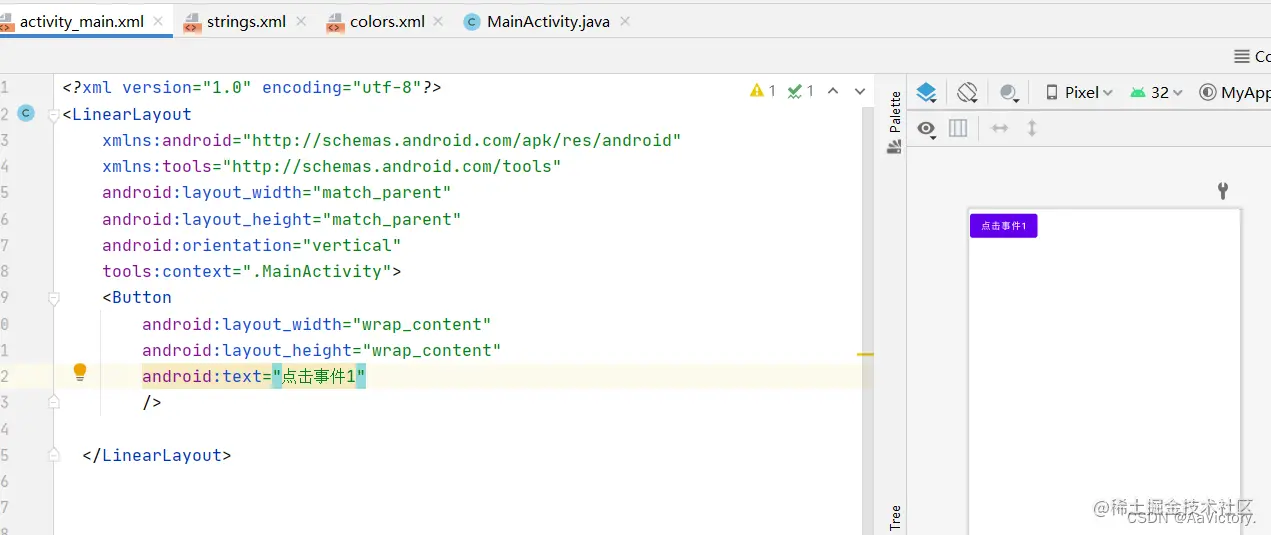Click the <LinearLayout opening tag text

tap(126, 114)
